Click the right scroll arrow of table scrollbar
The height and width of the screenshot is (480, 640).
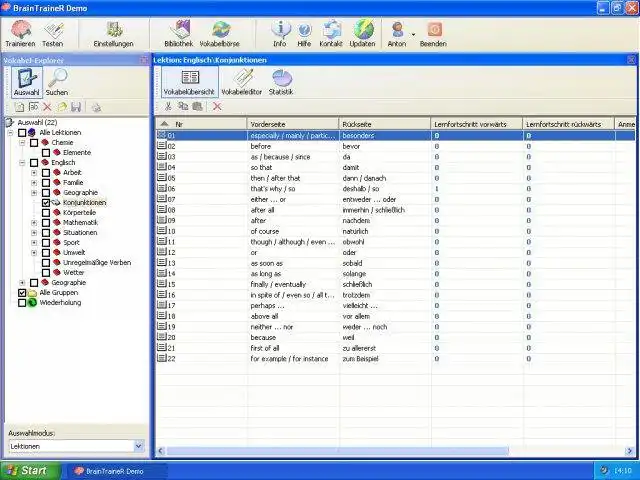(x=629, y=451)
